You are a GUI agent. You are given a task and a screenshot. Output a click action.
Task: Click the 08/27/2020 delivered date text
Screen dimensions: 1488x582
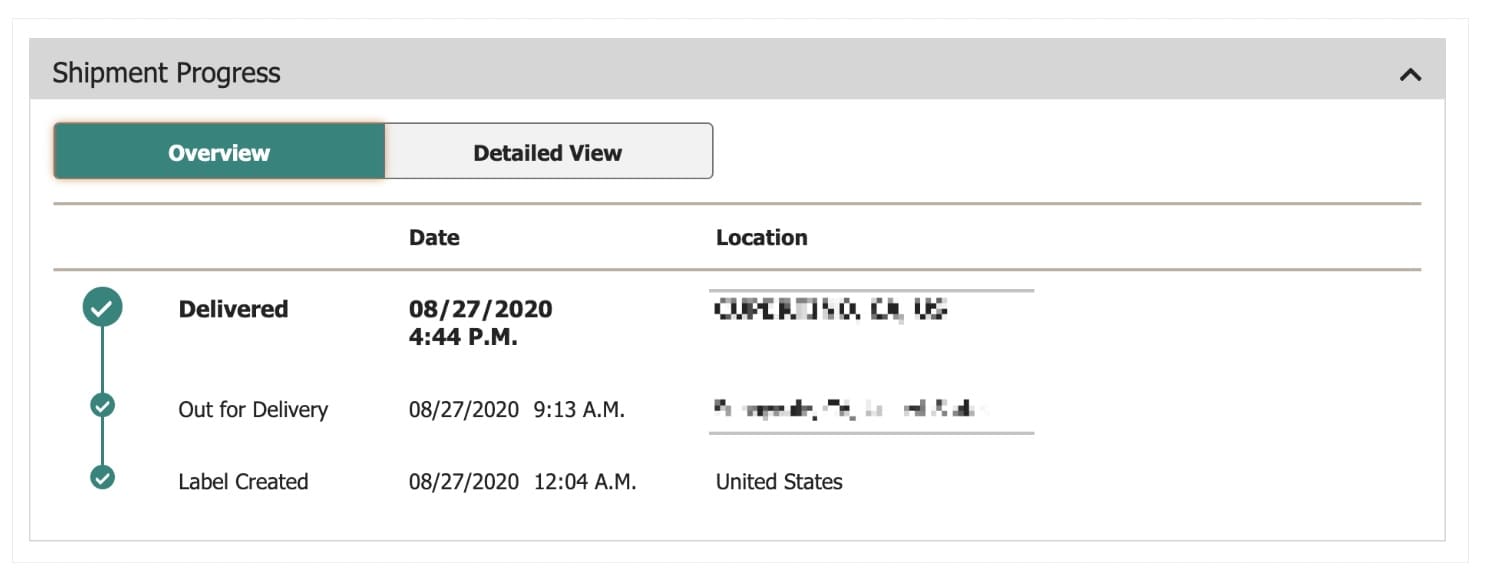[480, 310]
